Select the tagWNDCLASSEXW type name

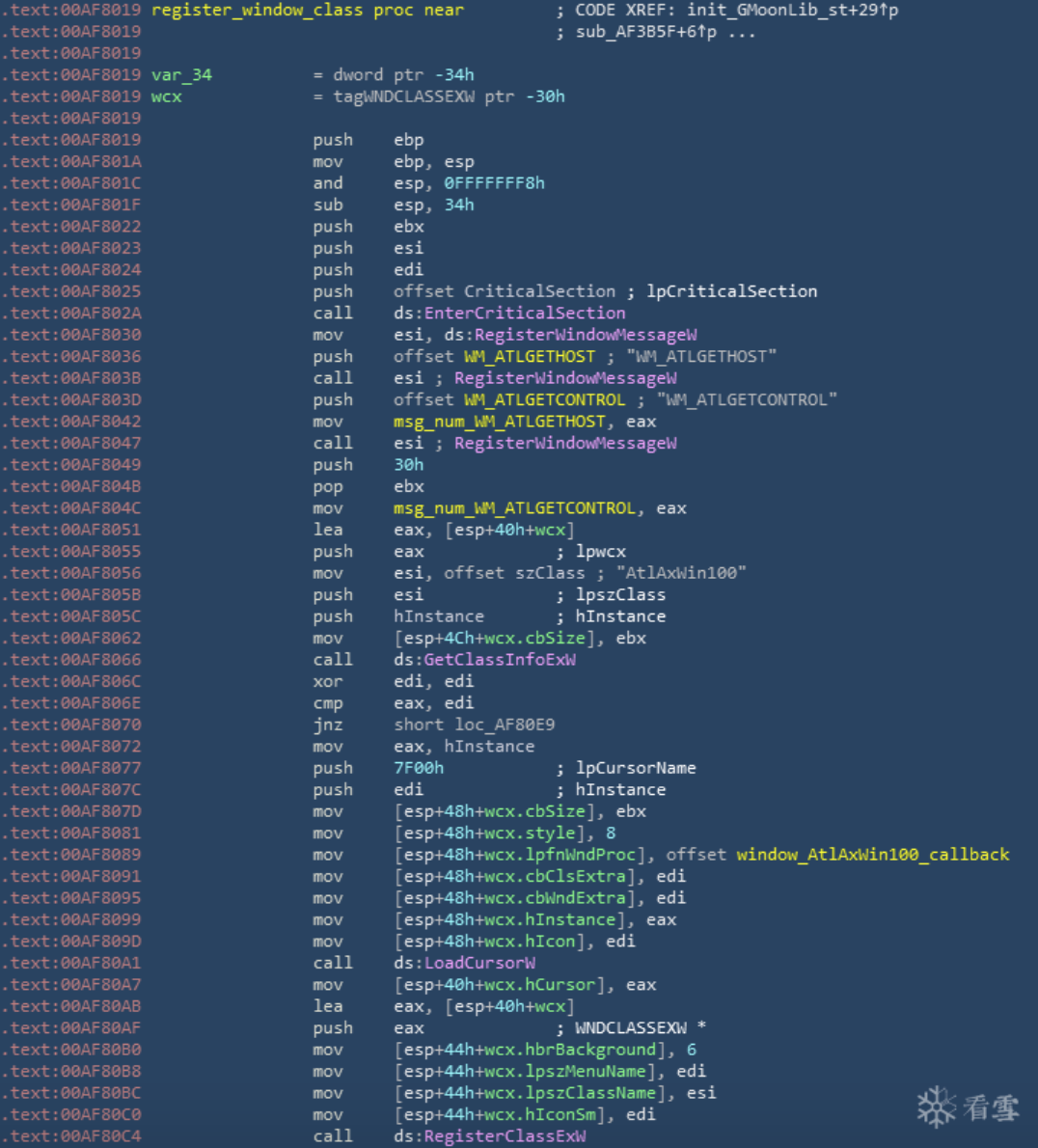[x=403, y=96]
